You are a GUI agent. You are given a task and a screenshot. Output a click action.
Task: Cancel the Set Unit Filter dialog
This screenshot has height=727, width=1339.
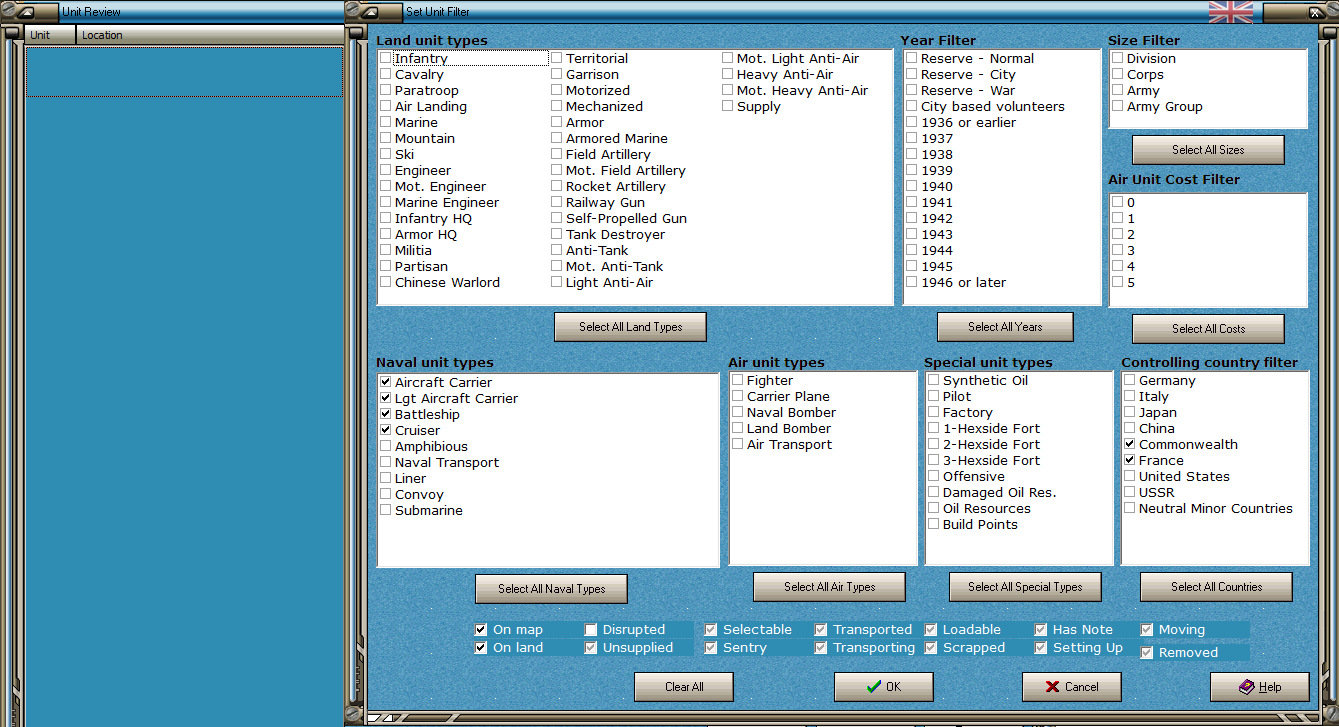click(1071, 687)
